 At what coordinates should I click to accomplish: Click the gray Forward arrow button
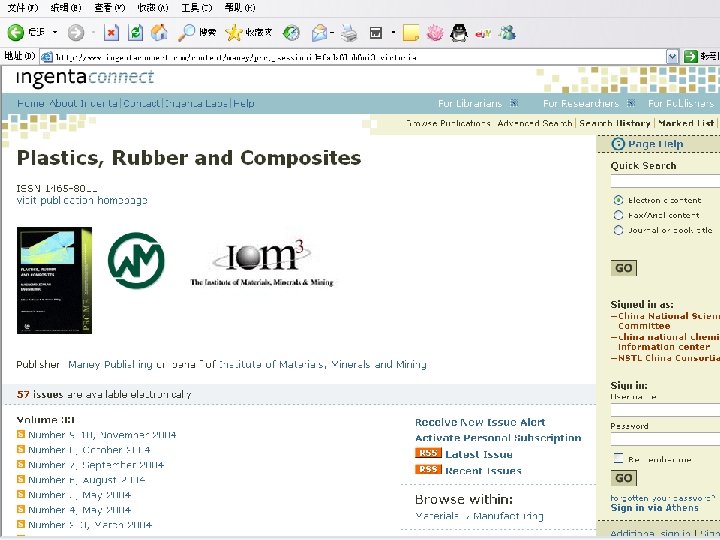click(76, 33)
